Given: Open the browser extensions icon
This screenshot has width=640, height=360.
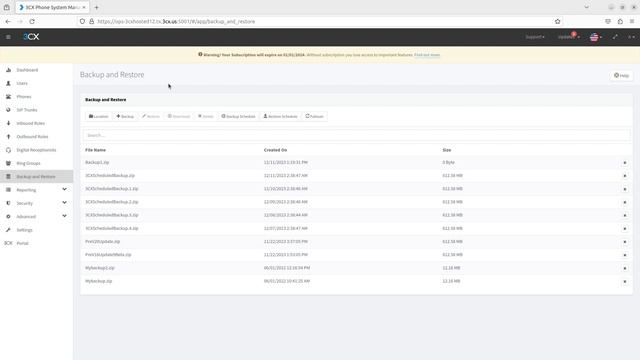Looking at the screenshot, I should pos(620,21).
